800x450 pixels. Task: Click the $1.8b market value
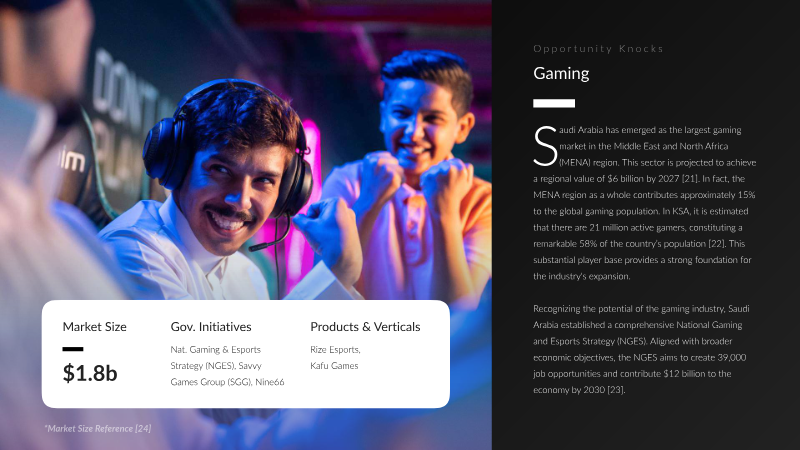tap(90, 373)
